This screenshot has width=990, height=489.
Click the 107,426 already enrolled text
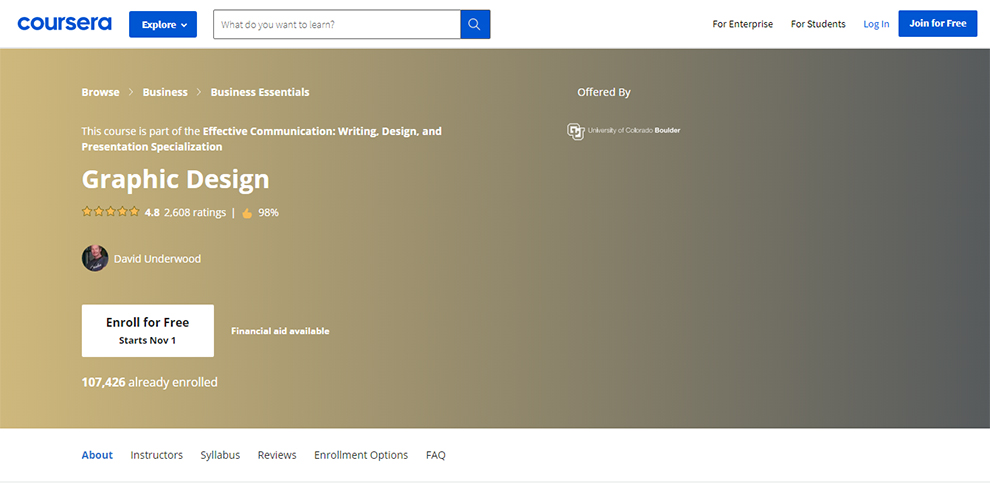150,382
